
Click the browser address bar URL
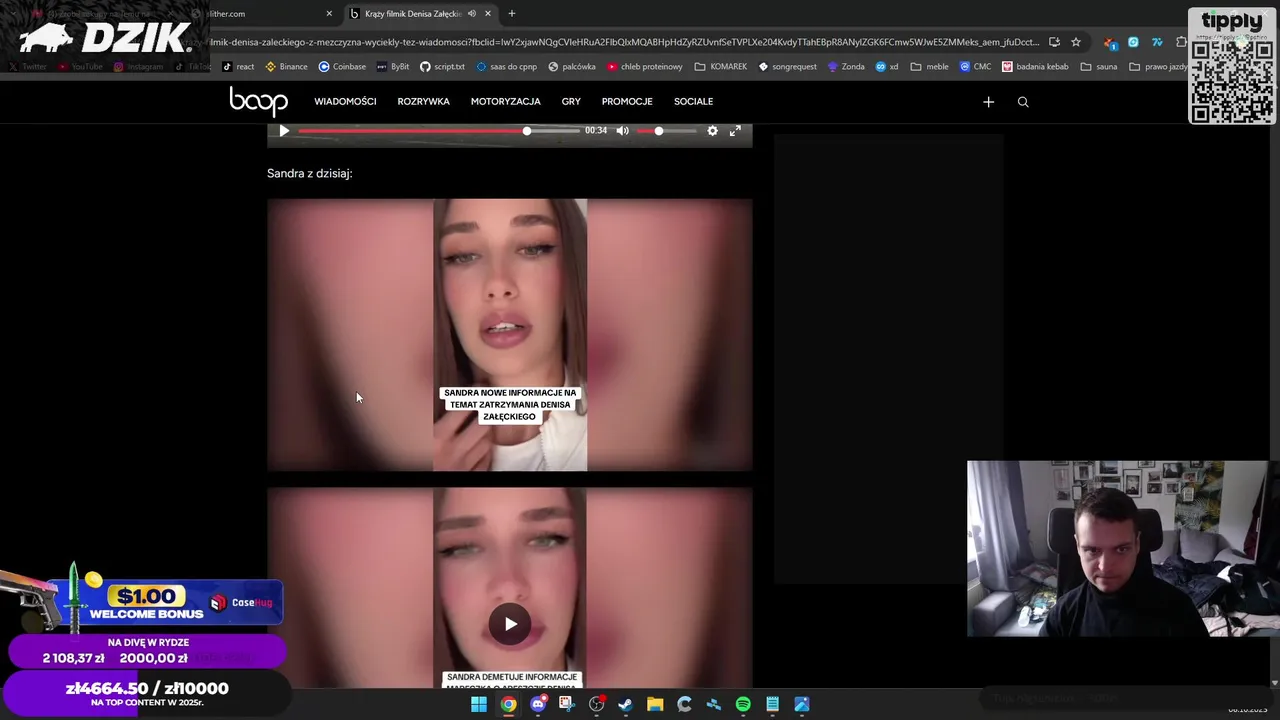click(x=625, y=42)
